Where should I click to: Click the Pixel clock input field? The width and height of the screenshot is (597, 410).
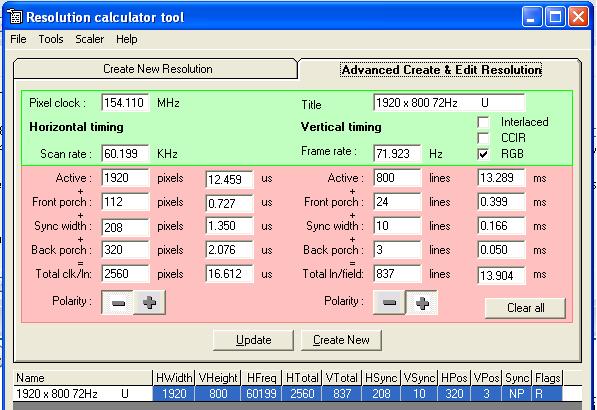125,103
